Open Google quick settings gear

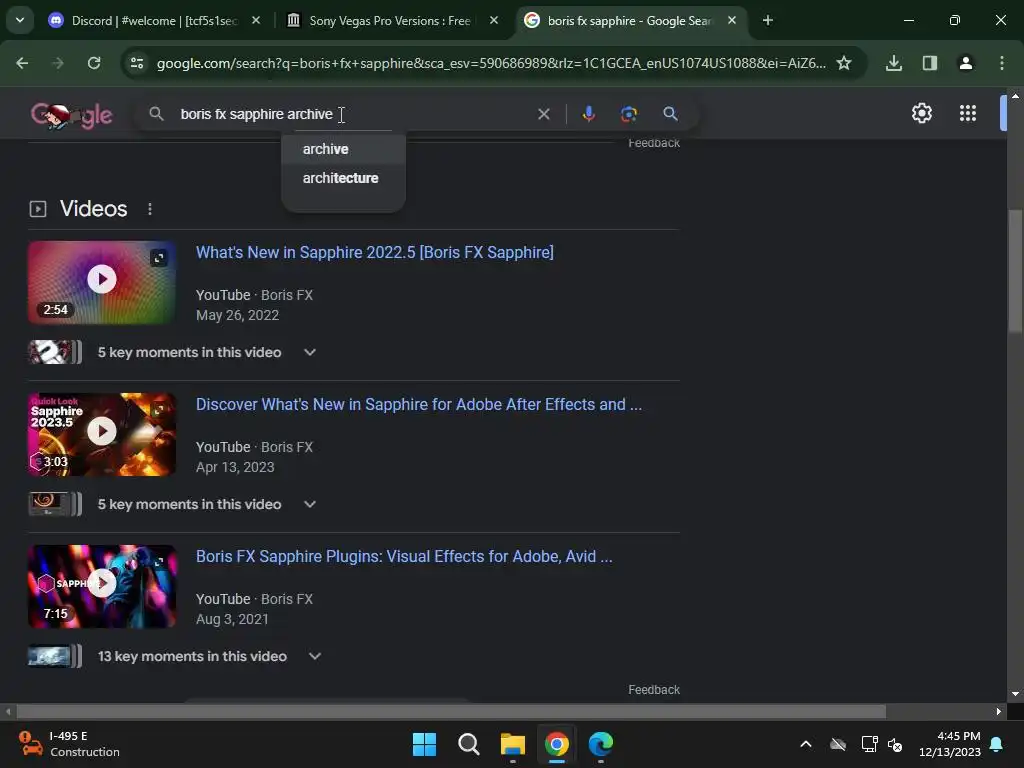(921, 114)
